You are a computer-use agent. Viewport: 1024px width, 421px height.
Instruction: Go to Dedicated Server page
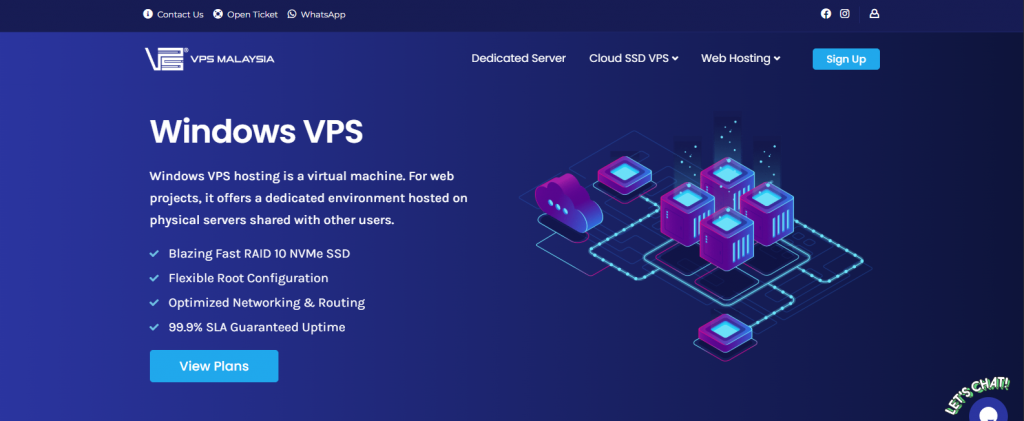pyautogui.click(x=519, y=58)
